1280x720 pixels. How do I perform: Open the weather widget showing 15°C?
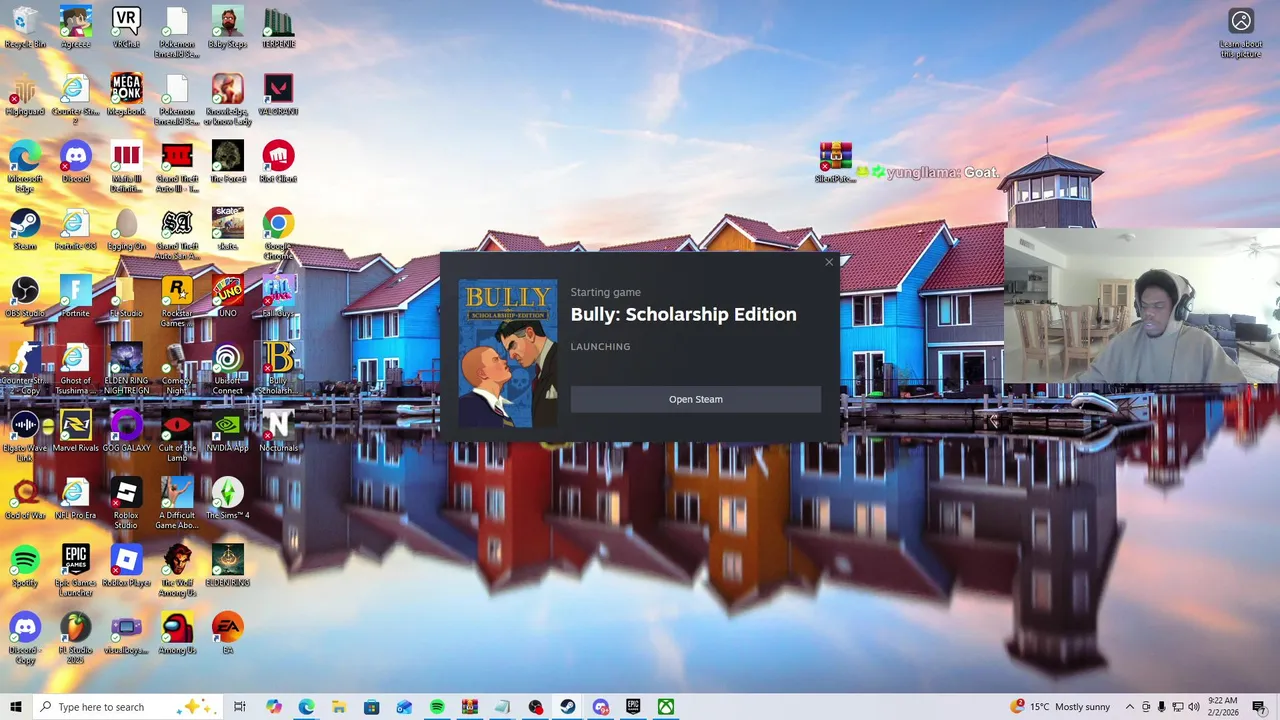[x=1060, y=707]
